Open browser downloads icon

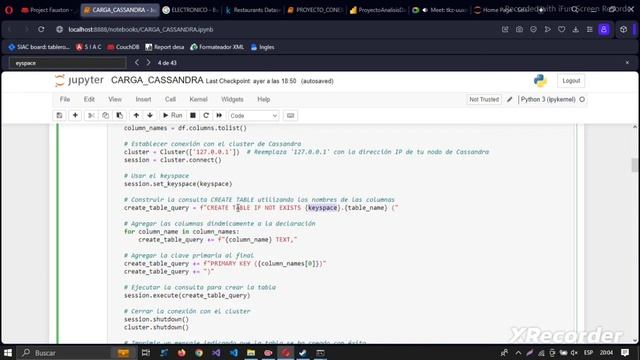(x=576, y=29)
